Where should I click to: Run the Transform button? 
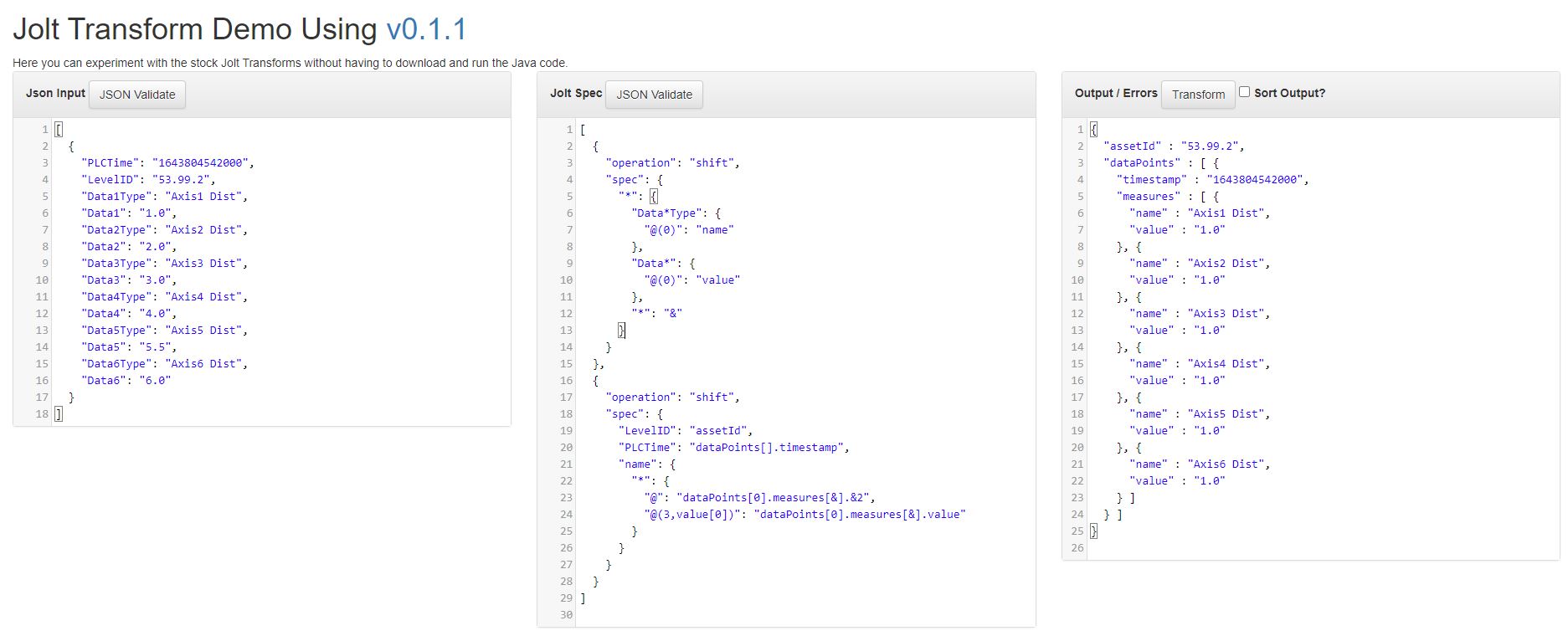tap(1198, 95)
